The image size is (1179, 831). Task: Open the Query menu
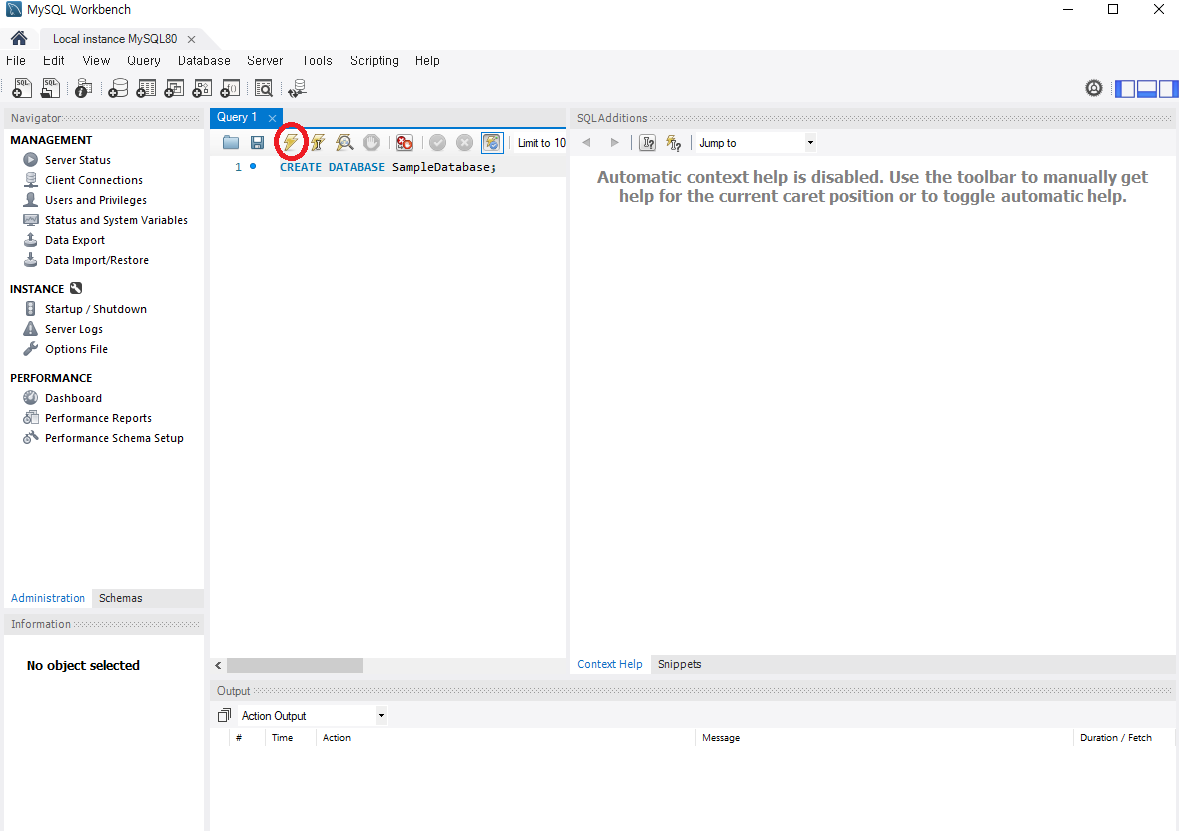pos(144,61)
